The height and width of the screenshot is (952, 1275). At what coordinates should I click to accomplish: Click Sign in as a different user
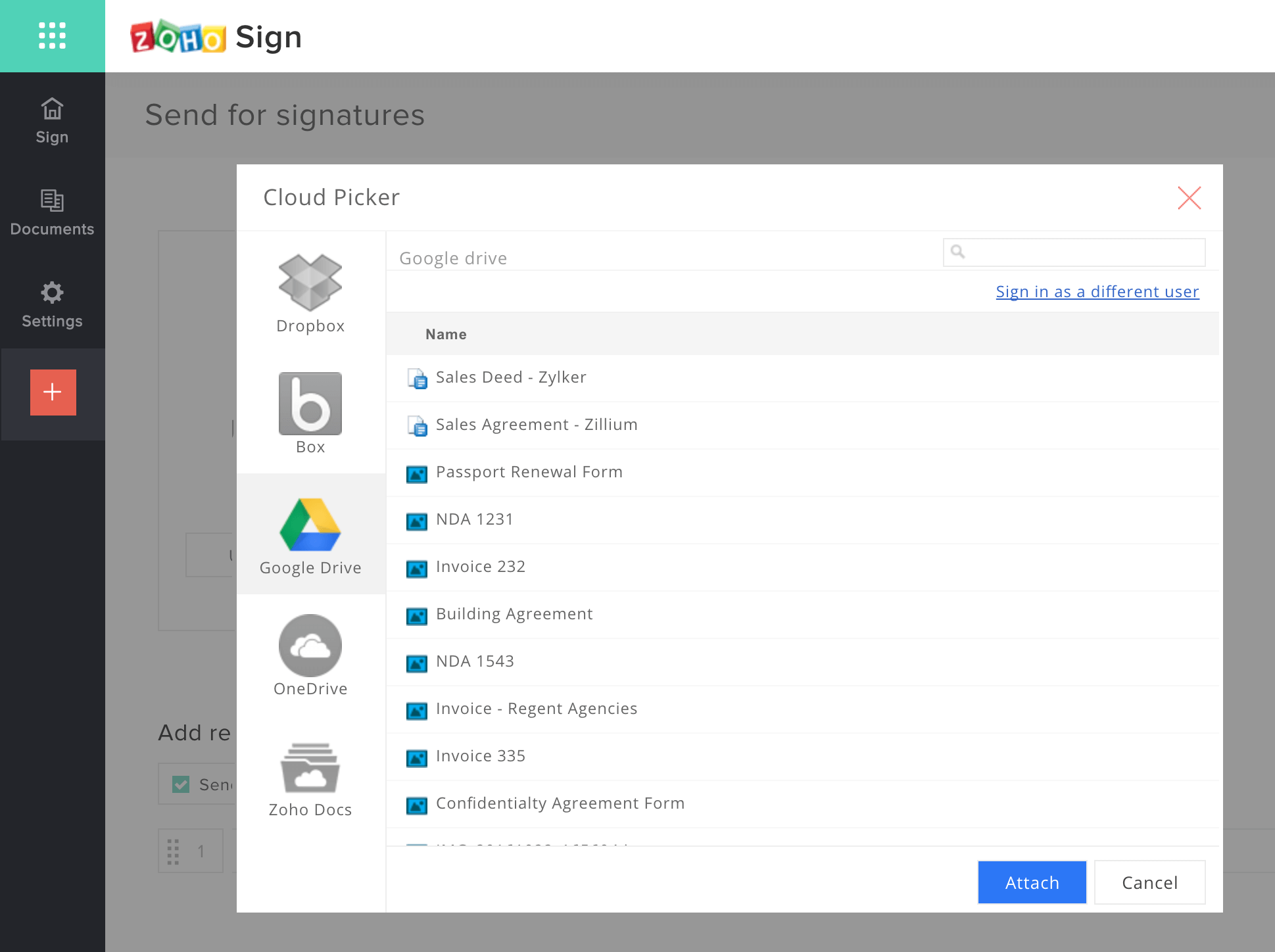pyautogui.click(x=1098, y=291)
